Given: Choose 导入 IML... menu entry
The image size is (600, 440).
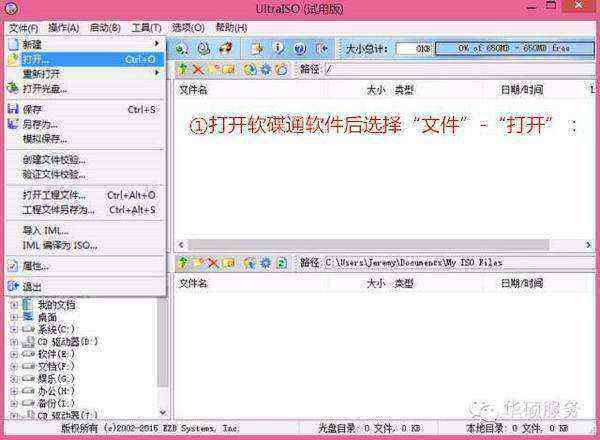Looking at the screenshot, I should click(85, 231).
